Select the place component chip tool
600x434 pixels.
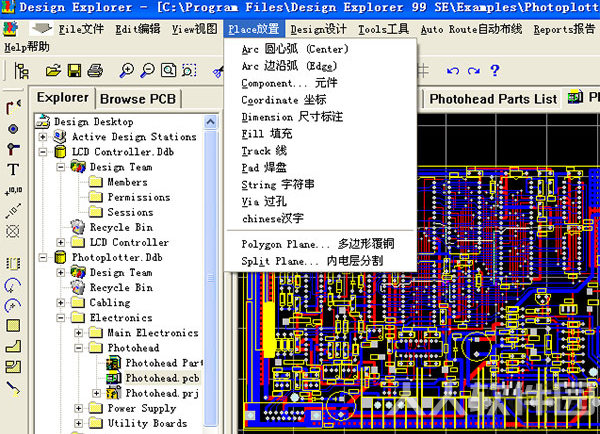tap(13, 264)
